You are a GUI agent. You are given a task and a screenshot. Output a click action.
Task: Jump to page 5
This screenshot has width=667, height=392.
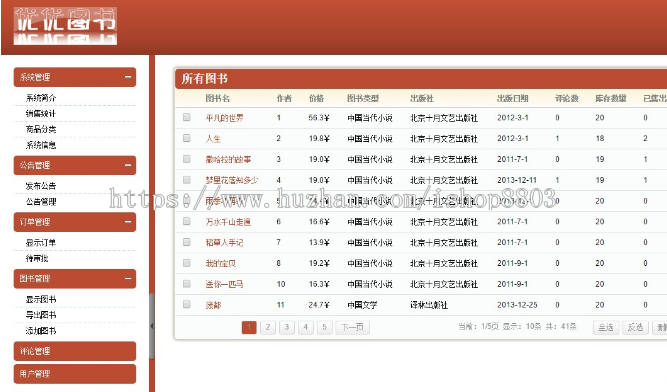324,327
